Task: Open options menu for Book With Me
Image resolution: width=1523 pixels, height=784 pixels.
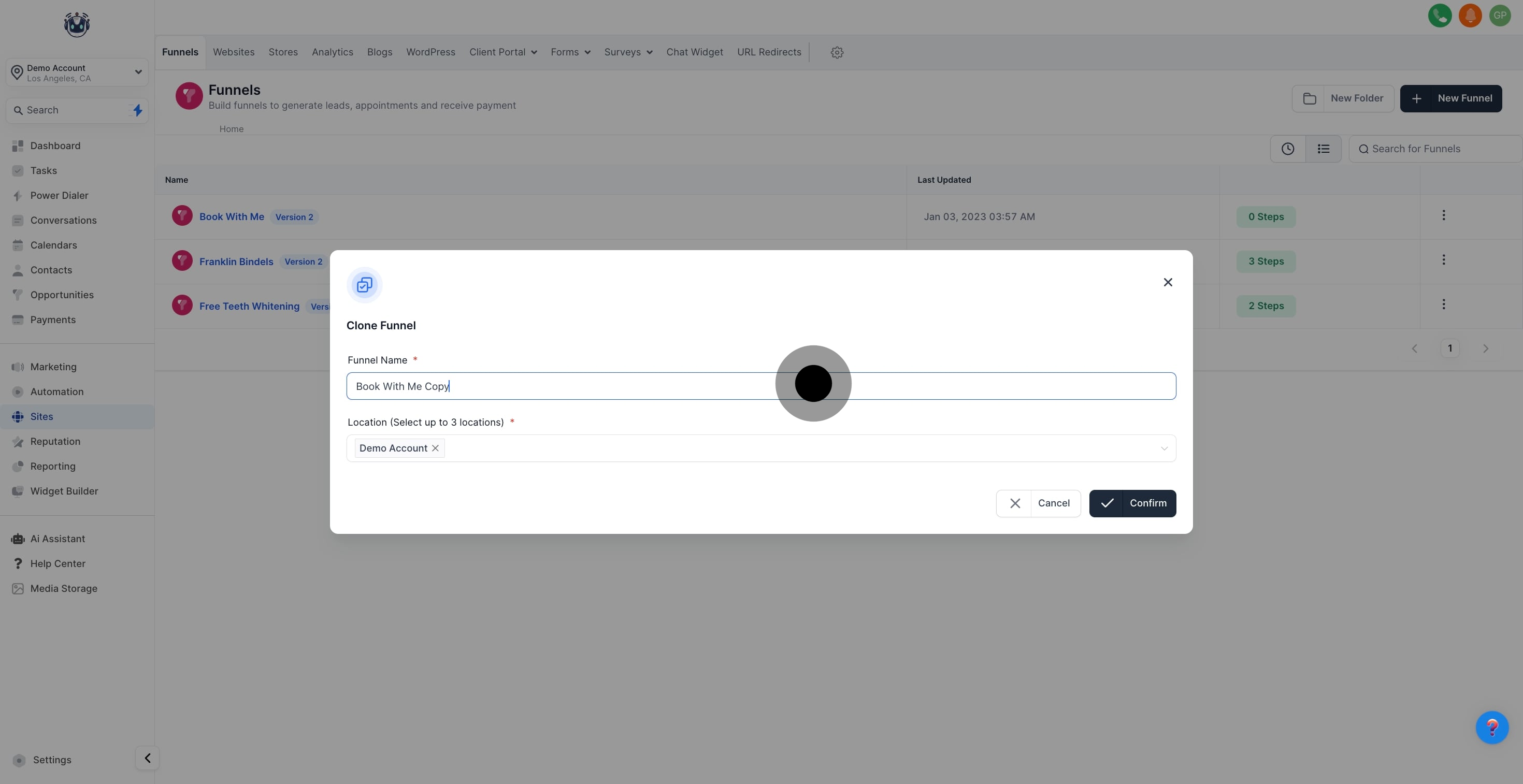Action: coord(1443,215)
